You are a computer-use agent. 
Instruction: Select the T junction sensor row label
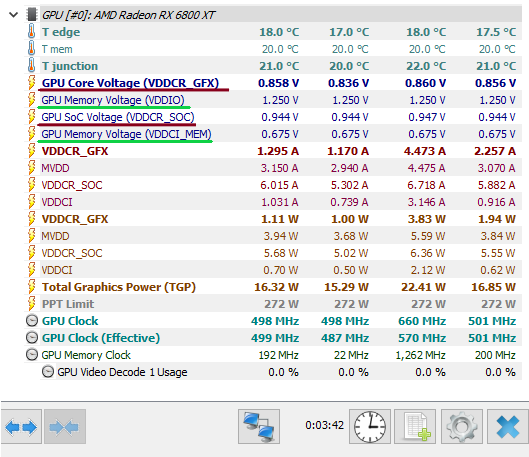70,66
